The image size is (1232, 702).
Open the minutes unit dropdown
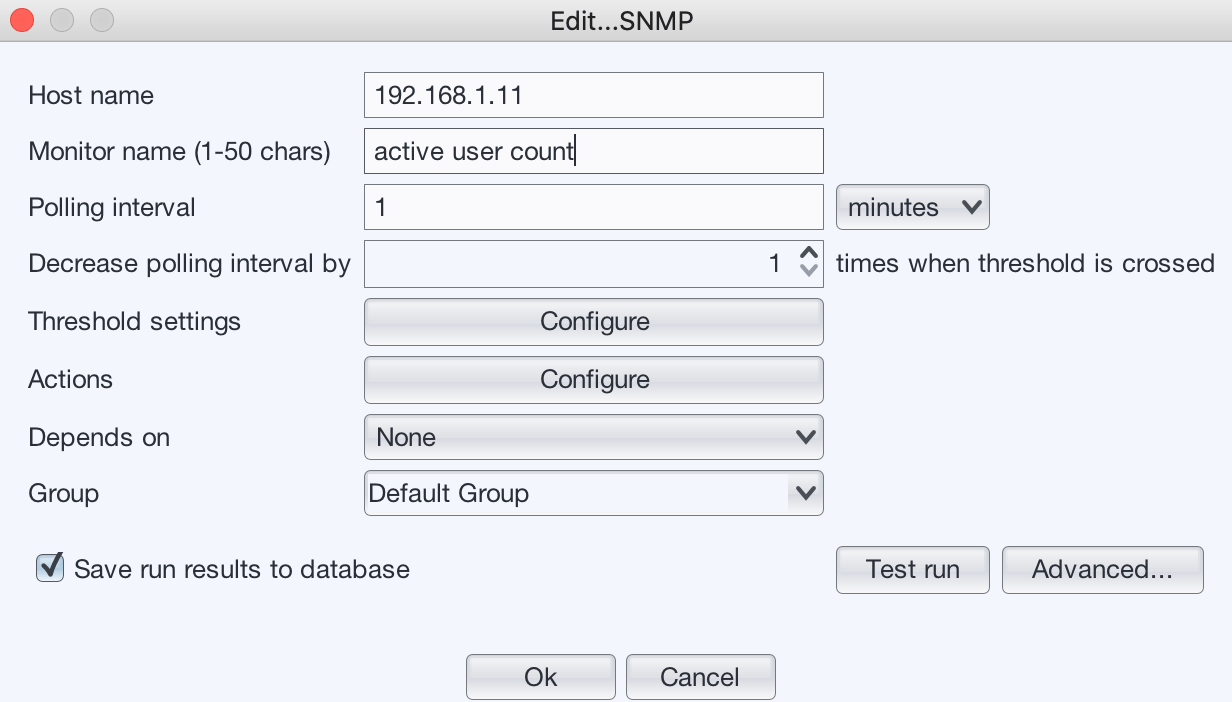911,207
